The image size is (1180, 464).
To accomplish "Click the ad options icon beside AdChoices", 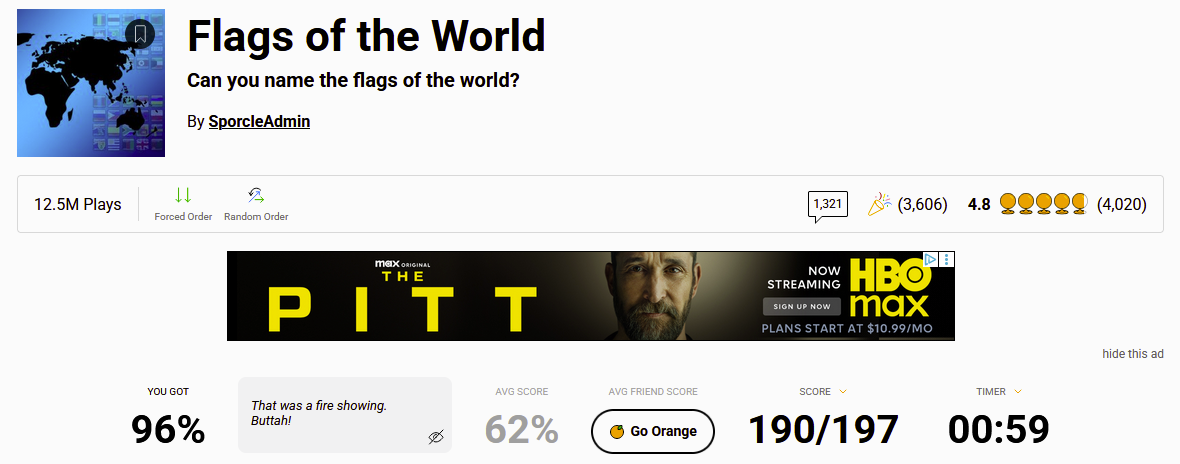I will [947, 260].
